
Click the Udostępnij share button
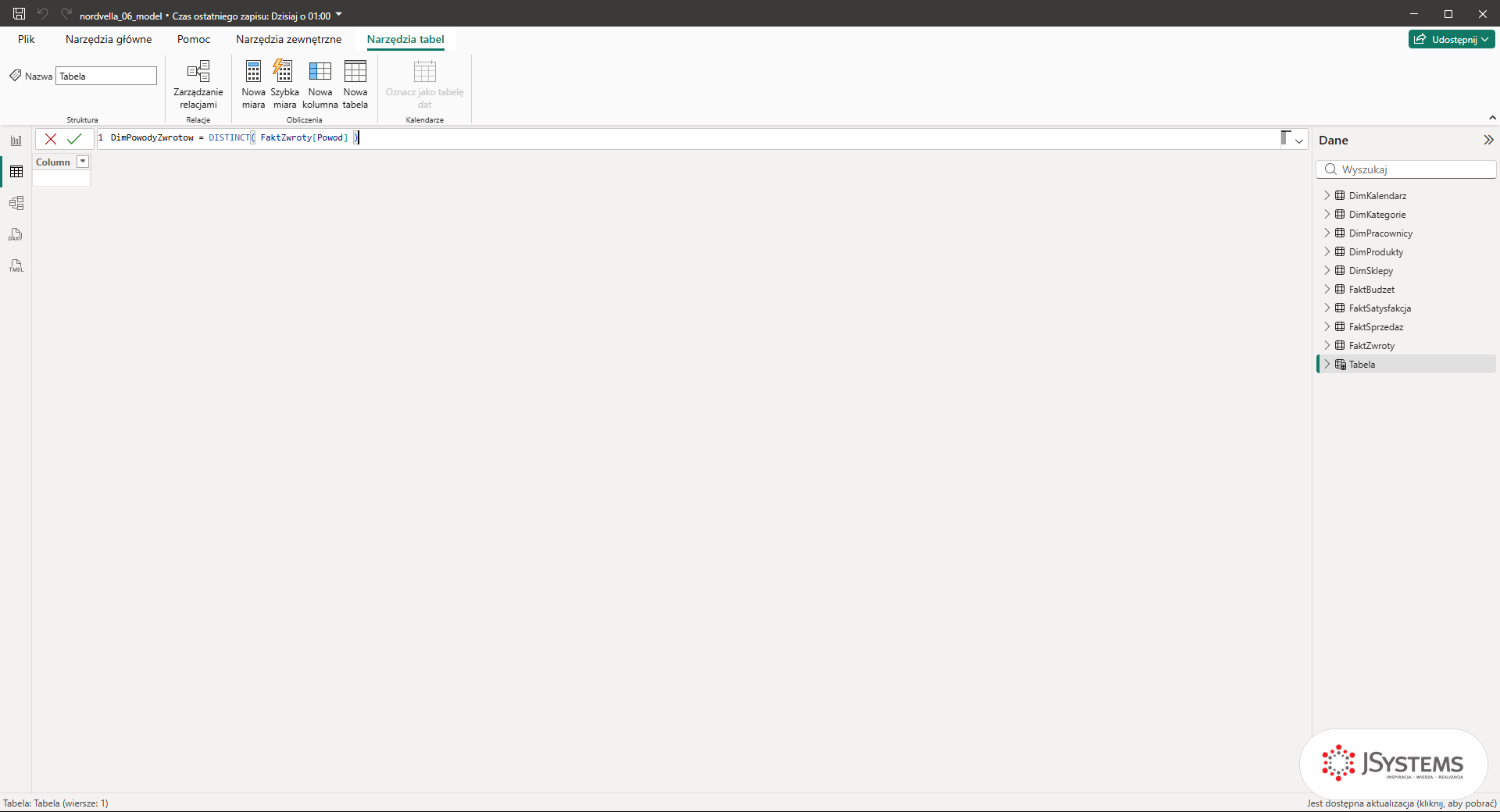pyautogui.click(x=1452, y=39)
